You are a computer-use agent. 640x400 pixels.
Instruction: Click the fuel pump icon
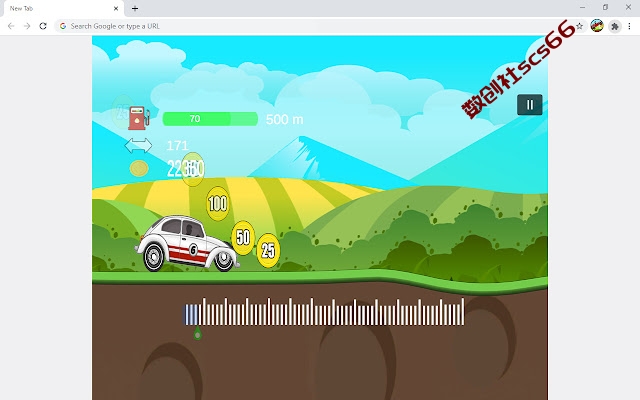(x=138, y=118)
